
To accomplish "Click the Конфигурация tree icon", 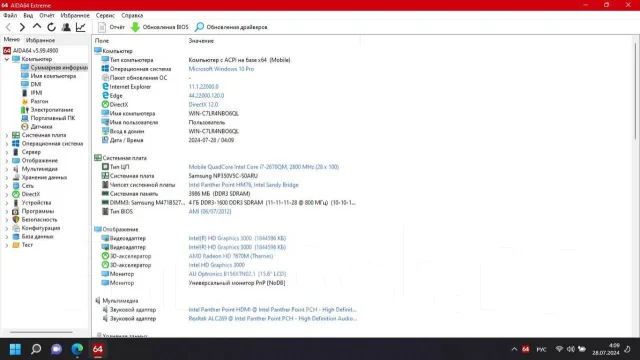I will [16, 228].
